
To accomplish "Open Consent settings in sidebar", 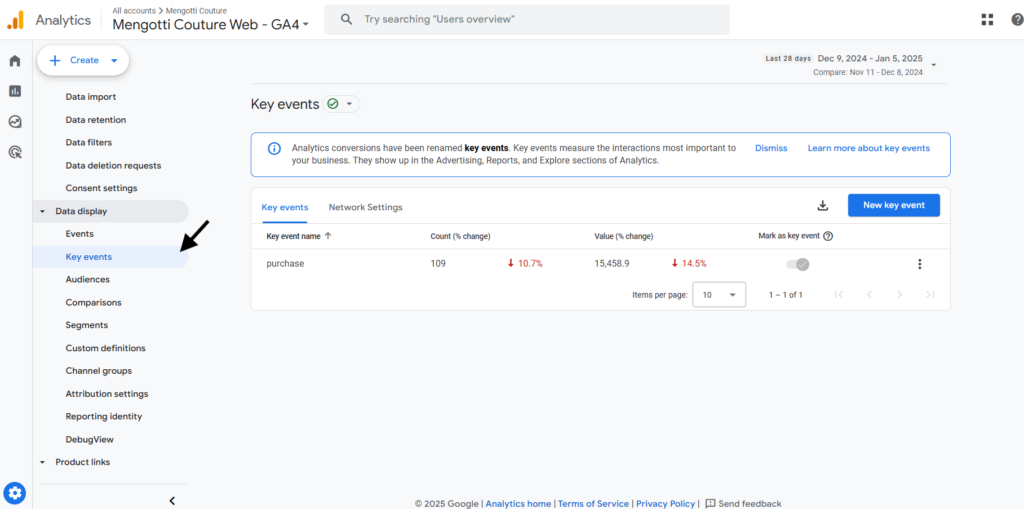I will tap(101, 188).
